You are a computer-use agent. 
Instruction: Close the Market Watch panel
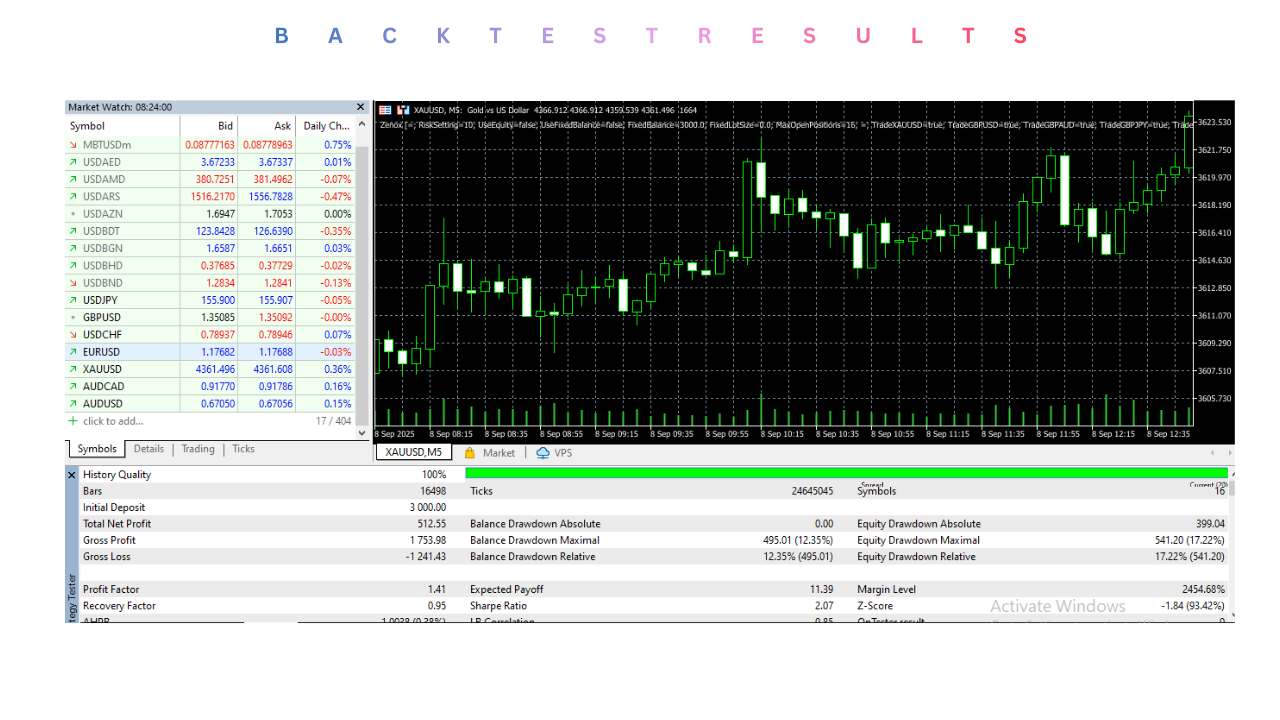point(361,107)
